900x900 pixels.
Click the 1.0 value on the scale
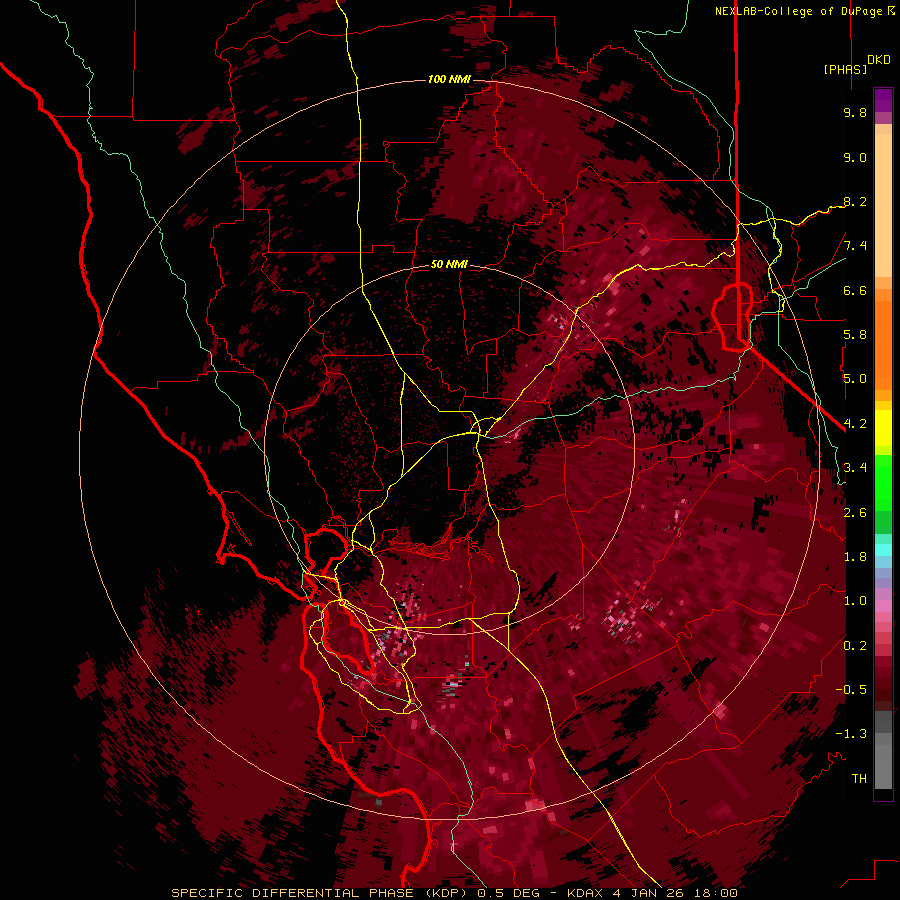pos(855,601)
